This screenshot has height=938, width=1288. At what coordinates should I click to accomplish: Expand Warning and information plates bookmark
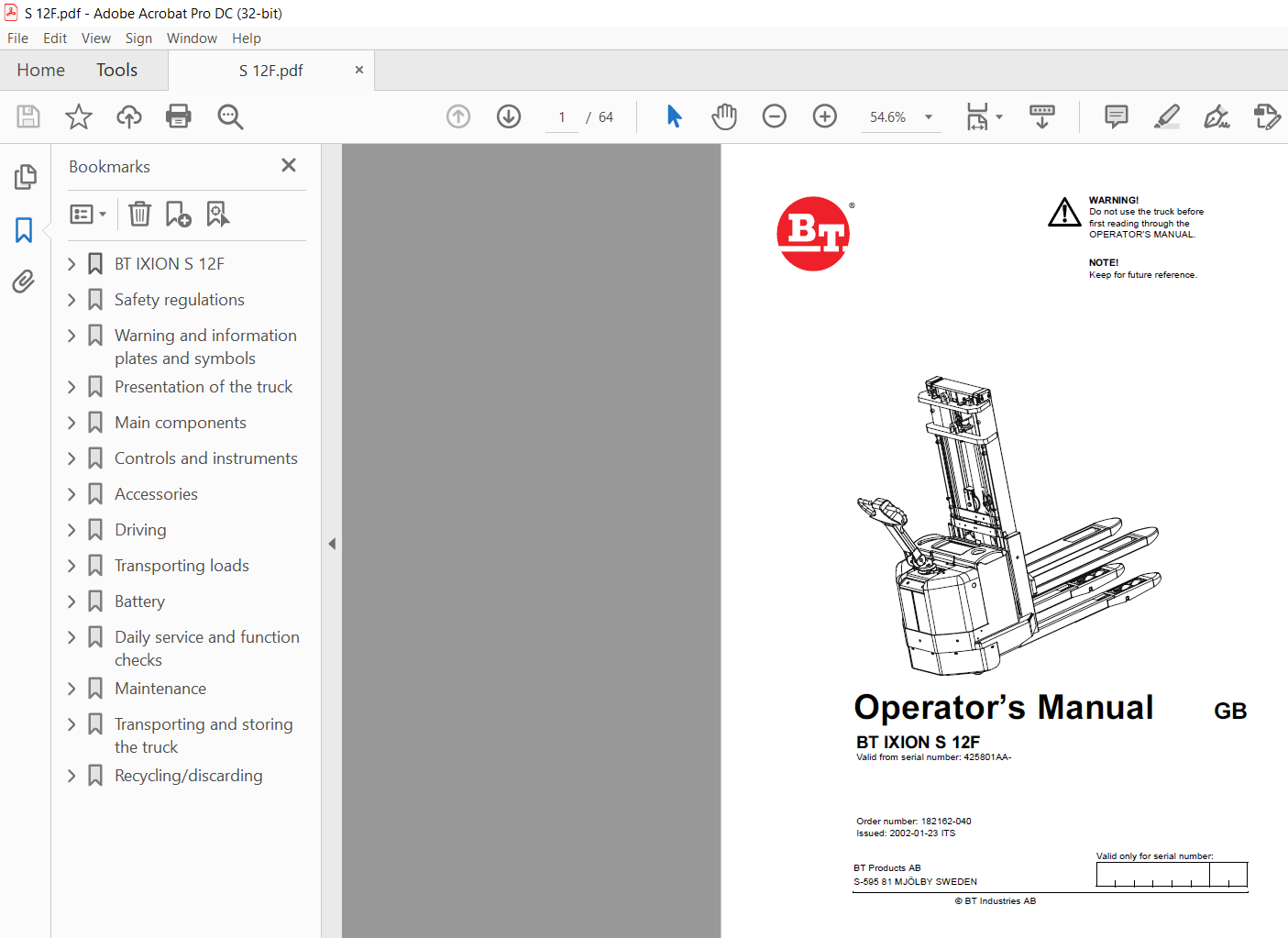(72, 336)
